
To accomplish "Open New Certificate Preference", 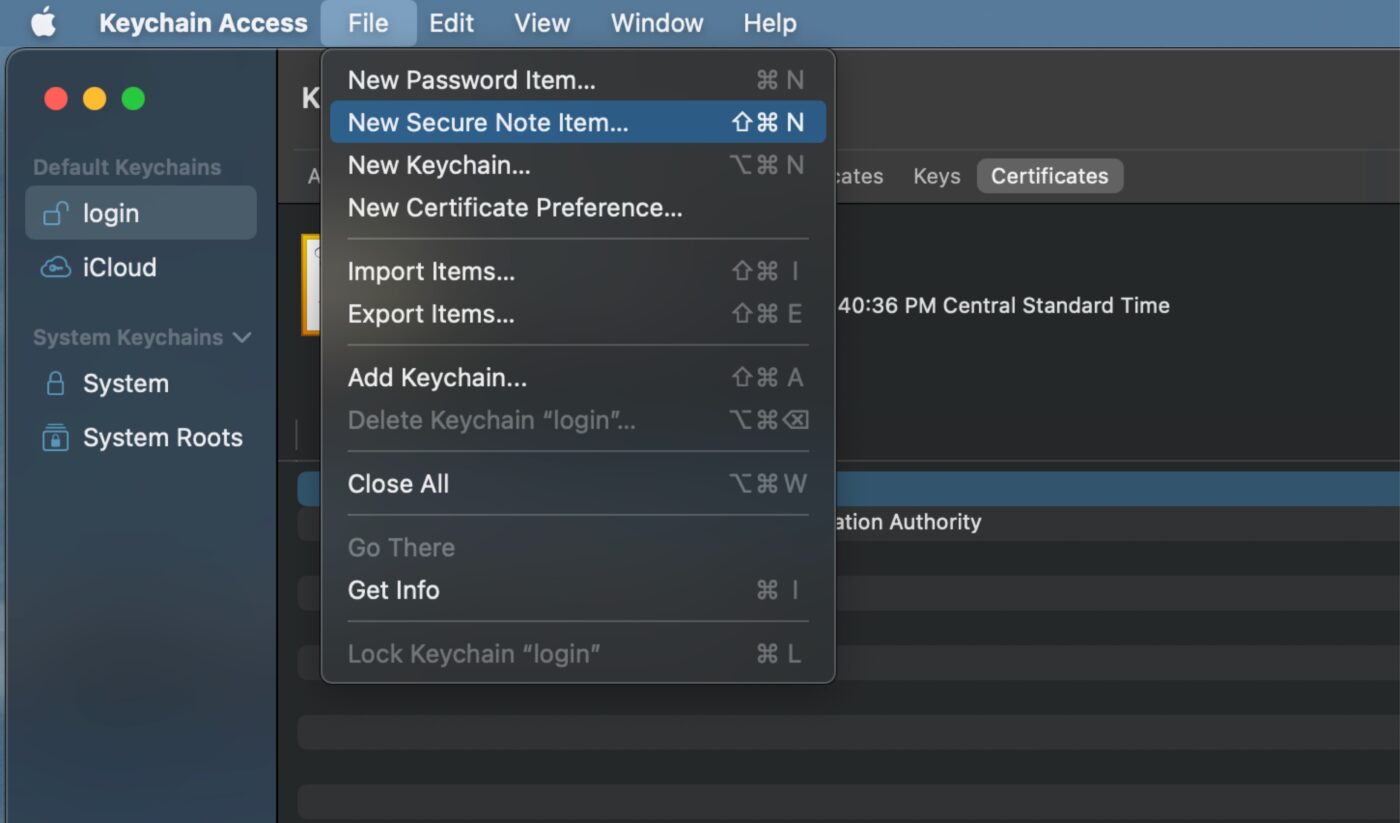I will coord(515,208).
